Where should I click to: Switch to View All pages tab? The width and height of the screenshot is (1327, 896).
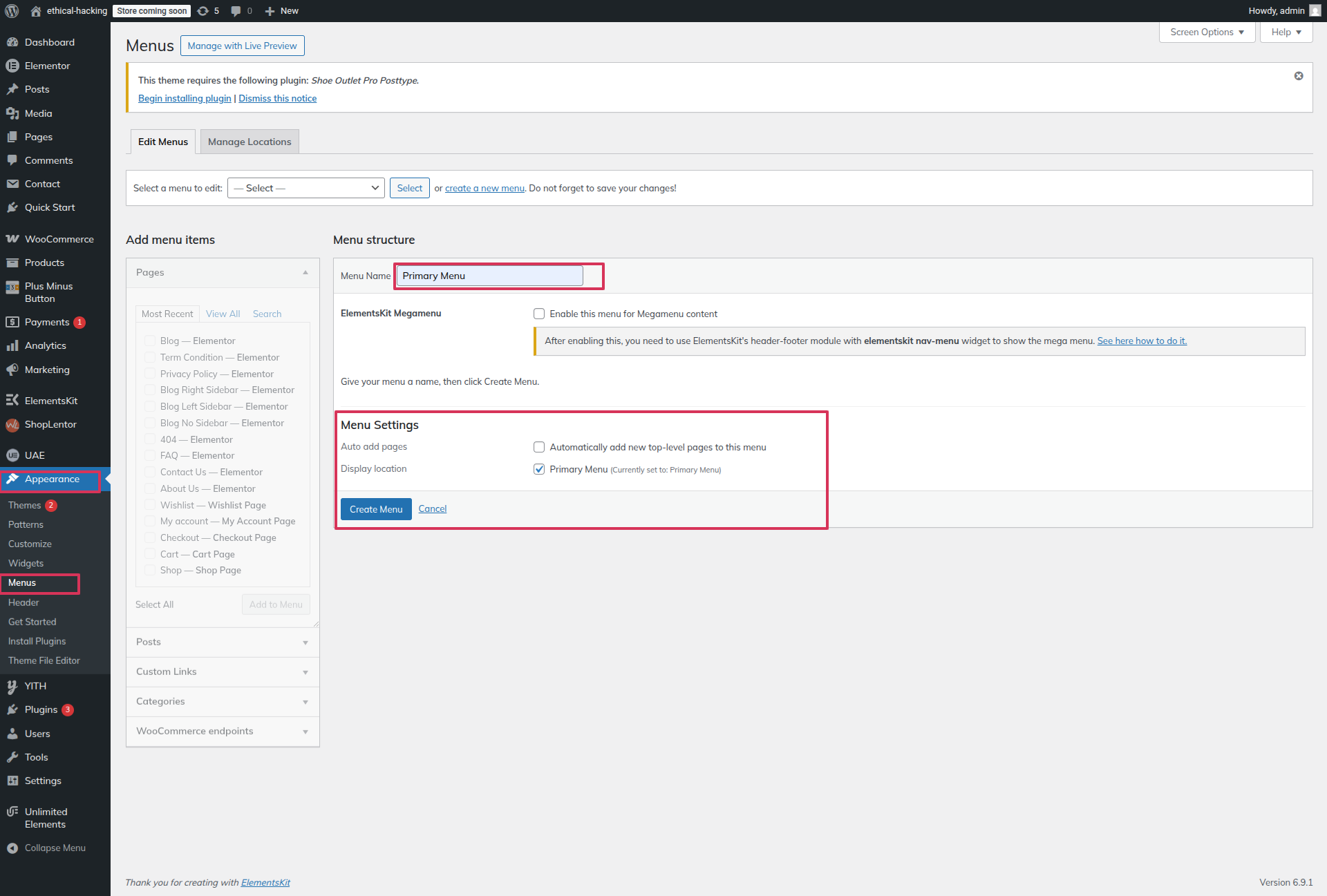pos(223,314)
